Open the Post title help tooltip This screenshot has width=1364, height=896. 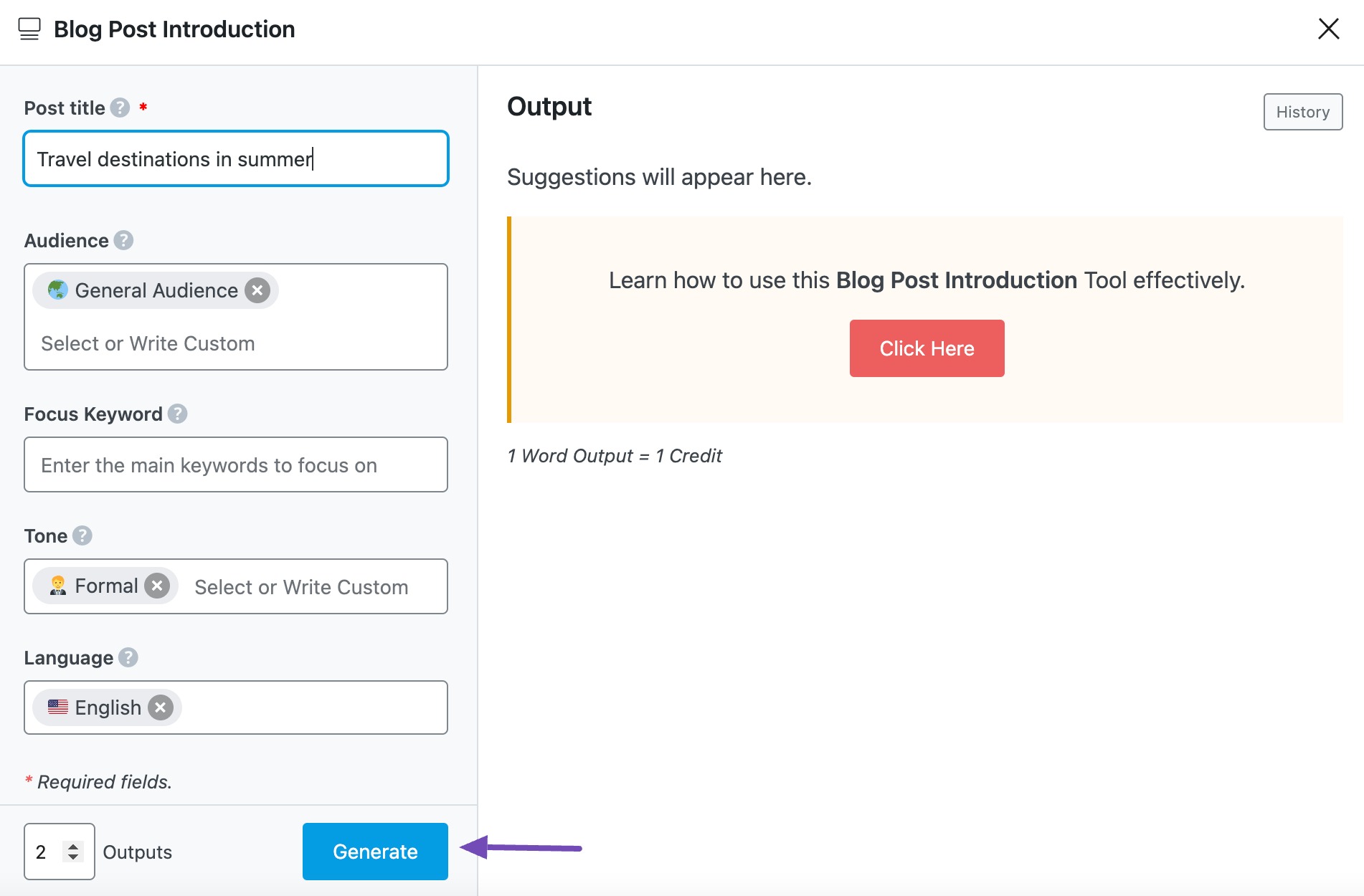coord(120,108)
